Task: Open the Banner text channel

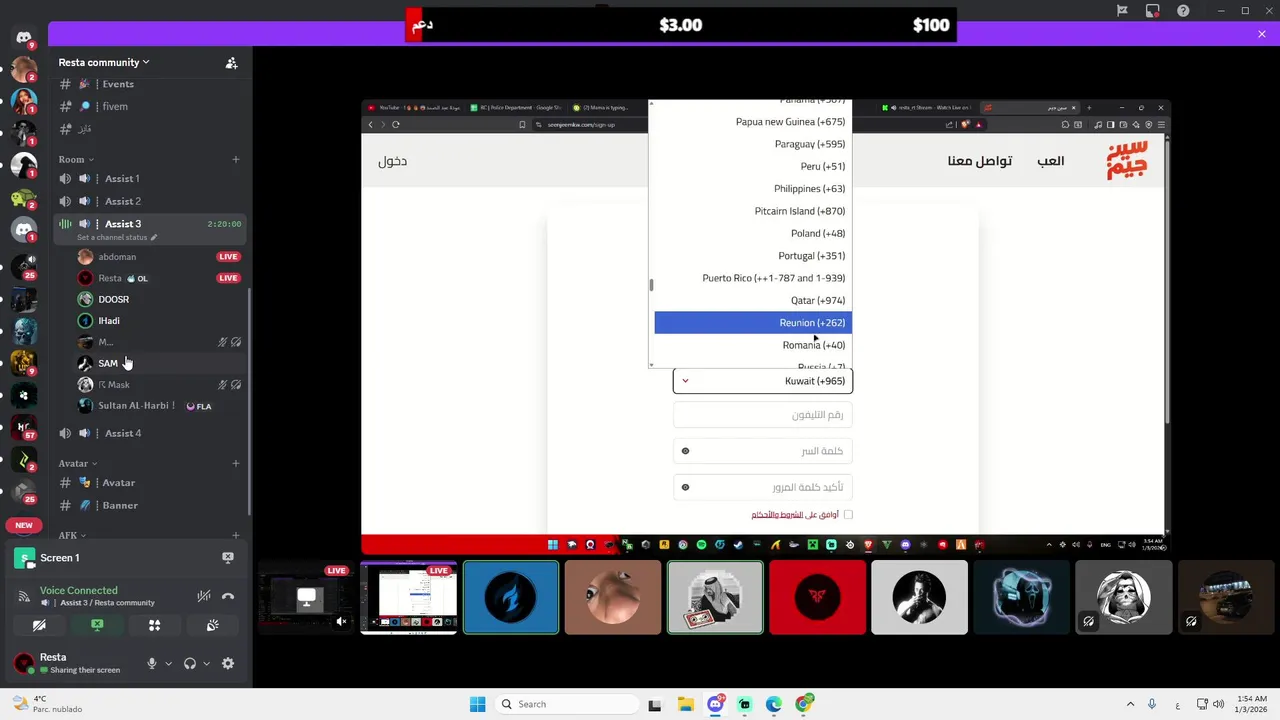Action: pyautogui.click(x=150, y=505)
